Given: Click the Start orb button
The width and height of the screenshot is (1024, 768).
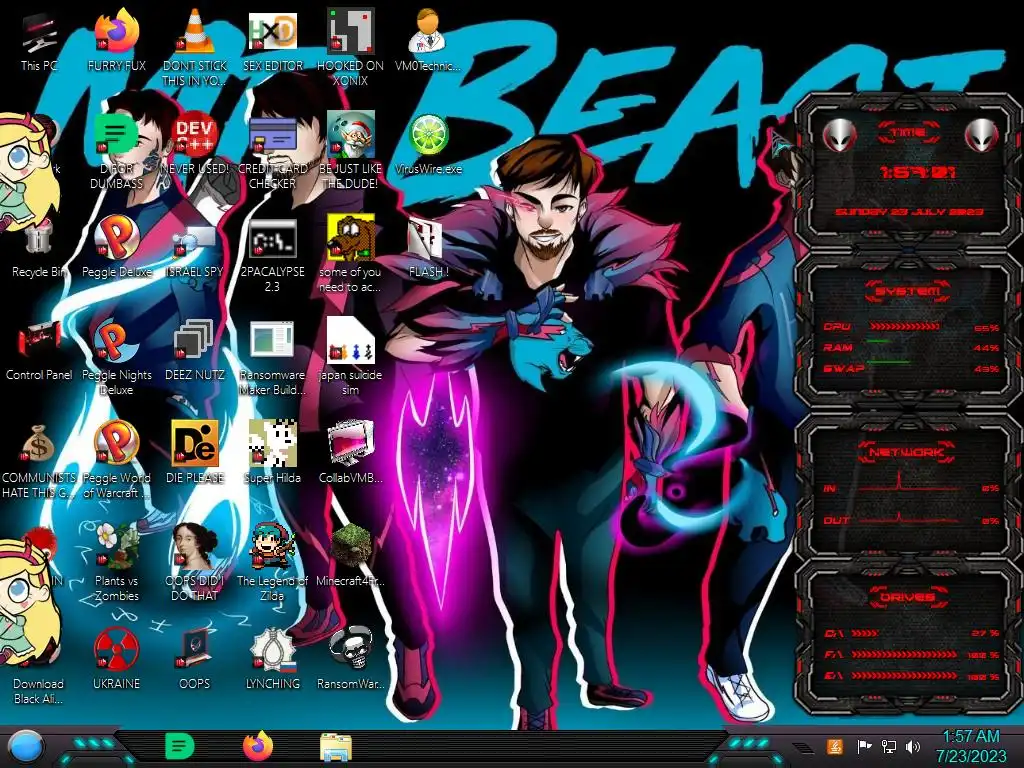Looking at the screenshot, I should [x=26, y=747].
